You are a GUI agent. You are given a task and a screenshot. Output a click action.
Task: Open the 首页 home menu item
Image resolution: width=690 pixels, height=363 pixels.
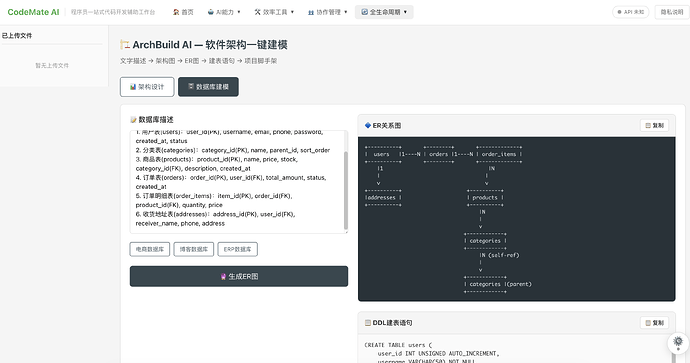(183, 12)
